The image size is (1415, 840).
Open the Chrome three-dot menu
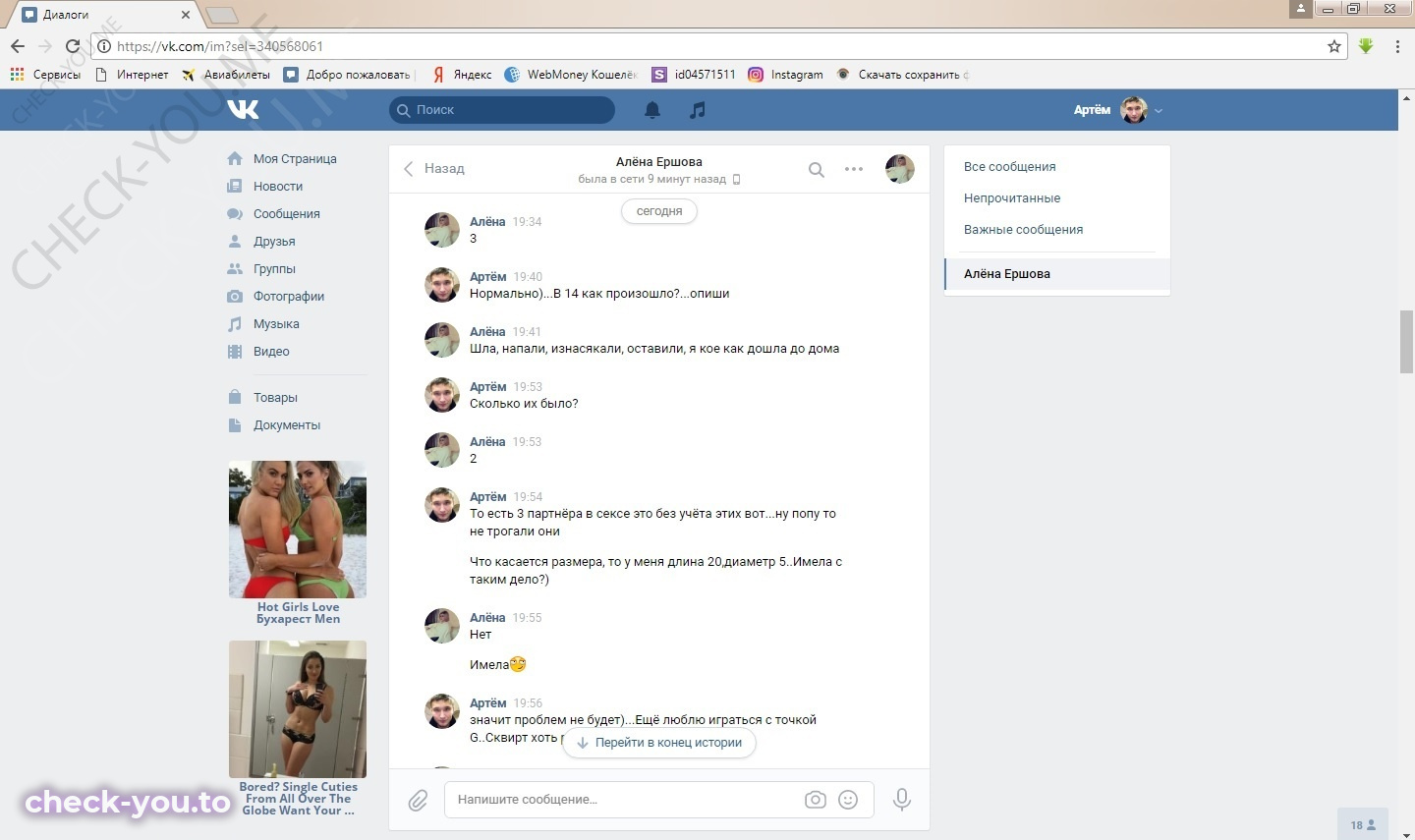(1397, 46)
